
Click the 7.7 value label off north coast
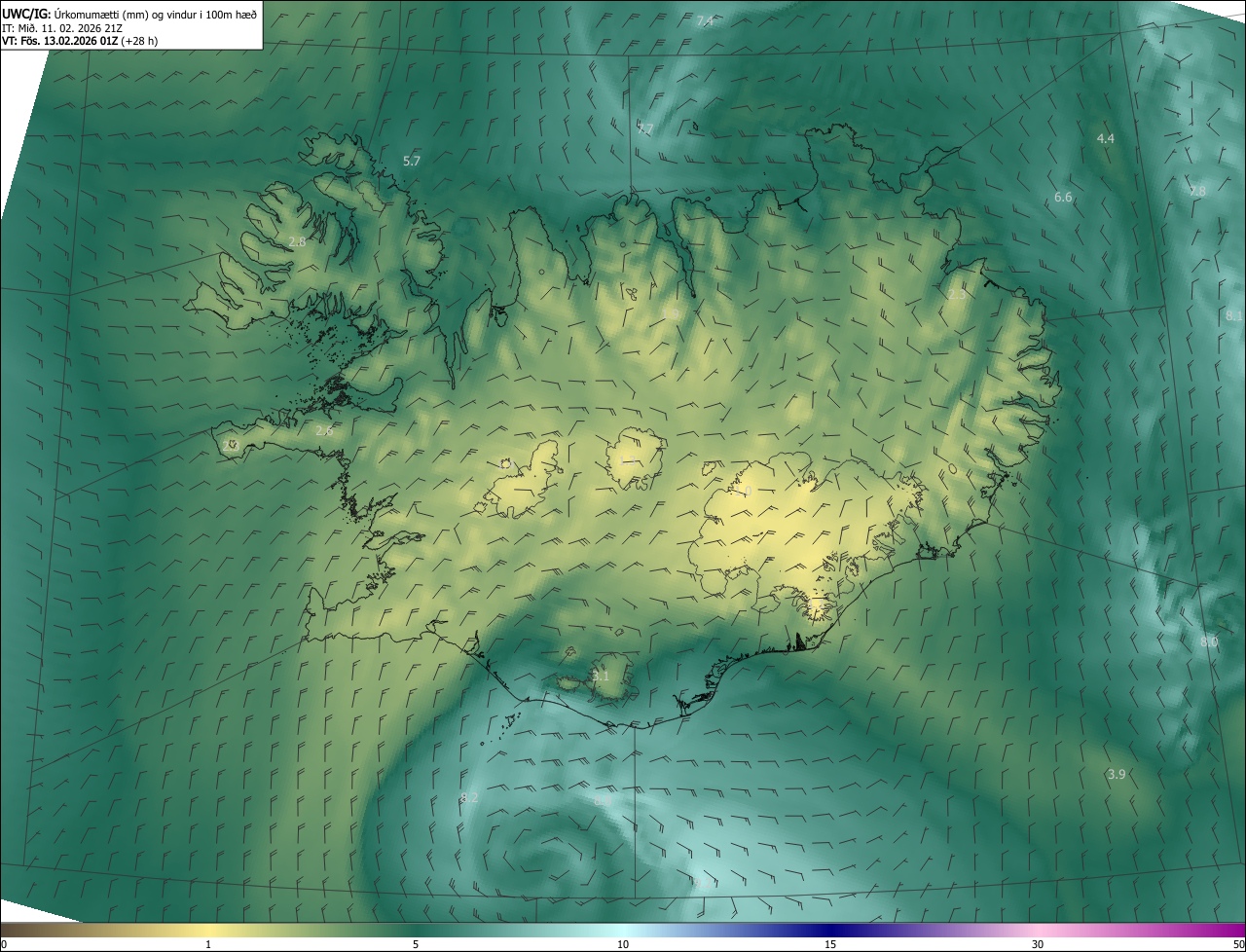click(x=645, y=128)
